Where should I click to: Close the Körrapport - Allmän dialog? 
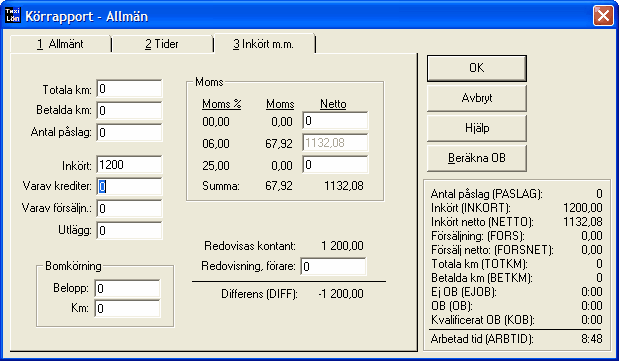click(603, 16)
